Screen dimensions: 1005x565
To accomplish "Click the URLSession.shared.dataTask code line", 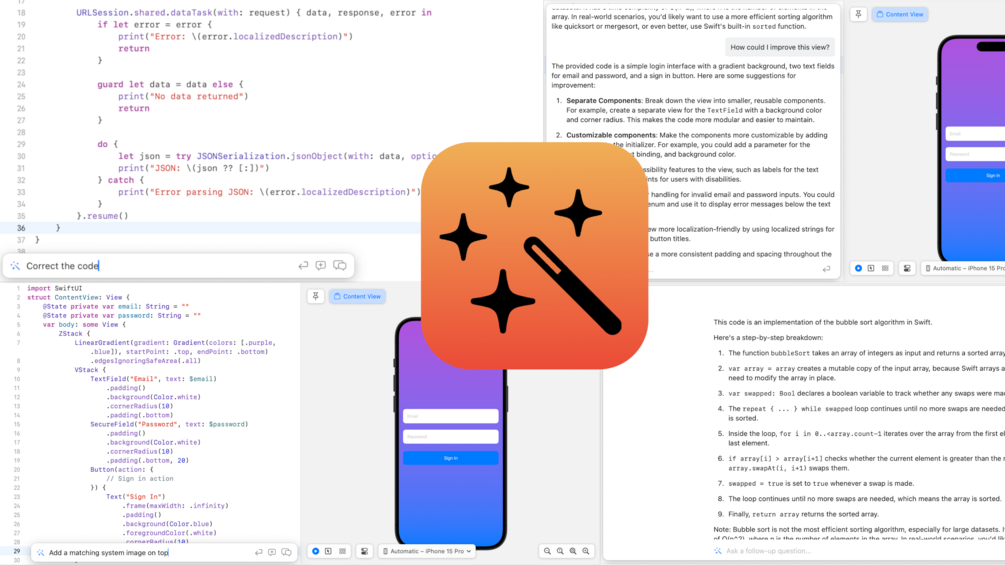I will point(254,12).
